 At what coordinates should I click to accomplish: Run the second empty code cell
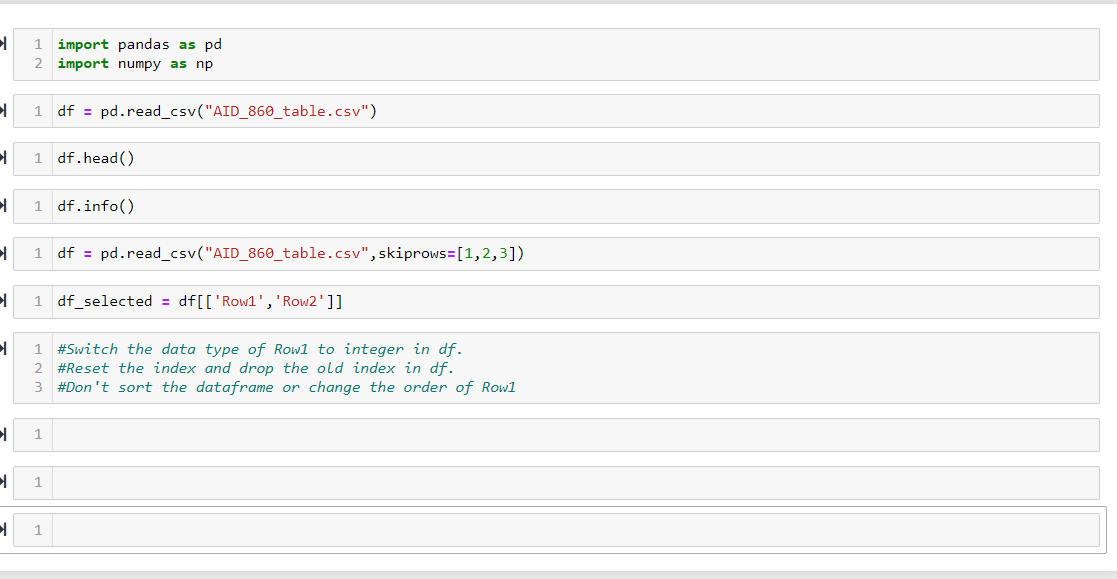tap(4, 482)
